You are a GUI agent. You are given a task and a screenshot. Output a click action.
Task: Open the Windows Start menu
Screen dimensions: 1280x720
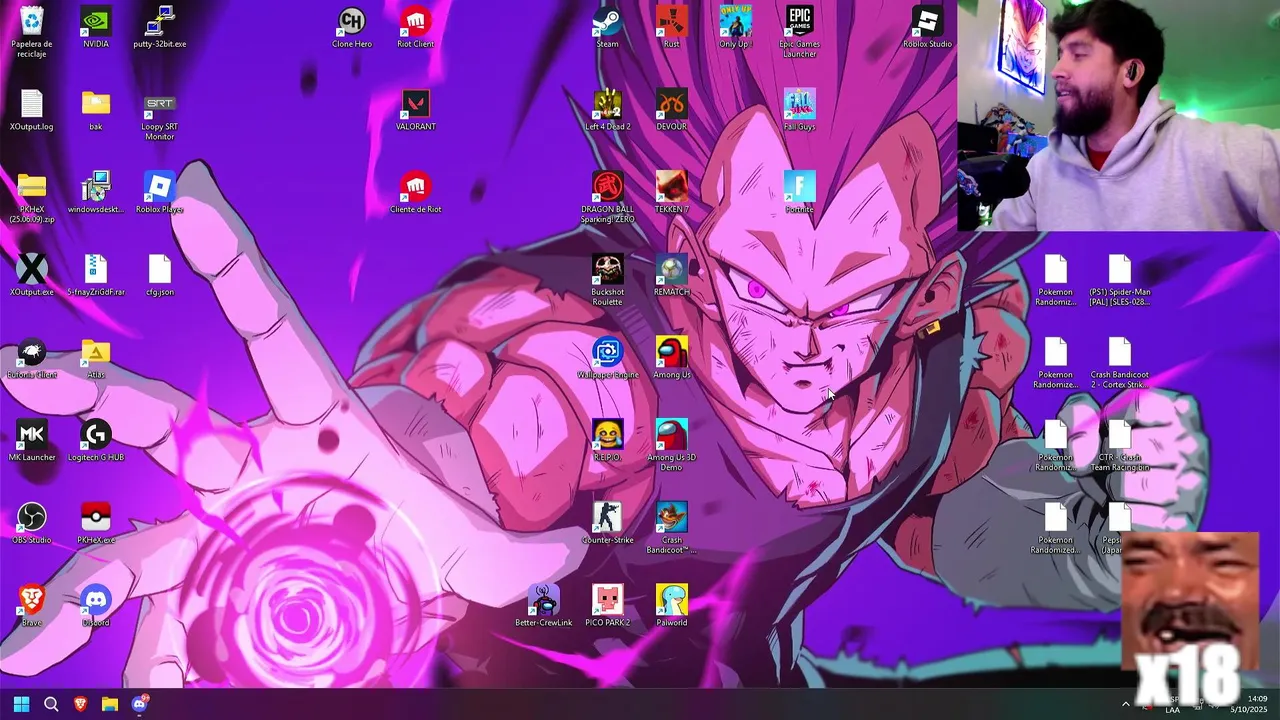pos(22,704)
